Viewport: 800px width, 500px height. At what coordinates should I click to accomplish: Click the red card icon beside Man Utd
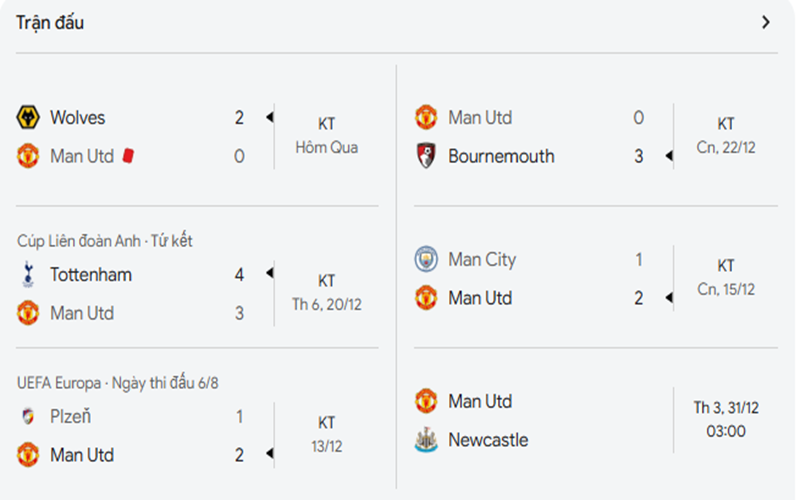(x=128, y=156)
